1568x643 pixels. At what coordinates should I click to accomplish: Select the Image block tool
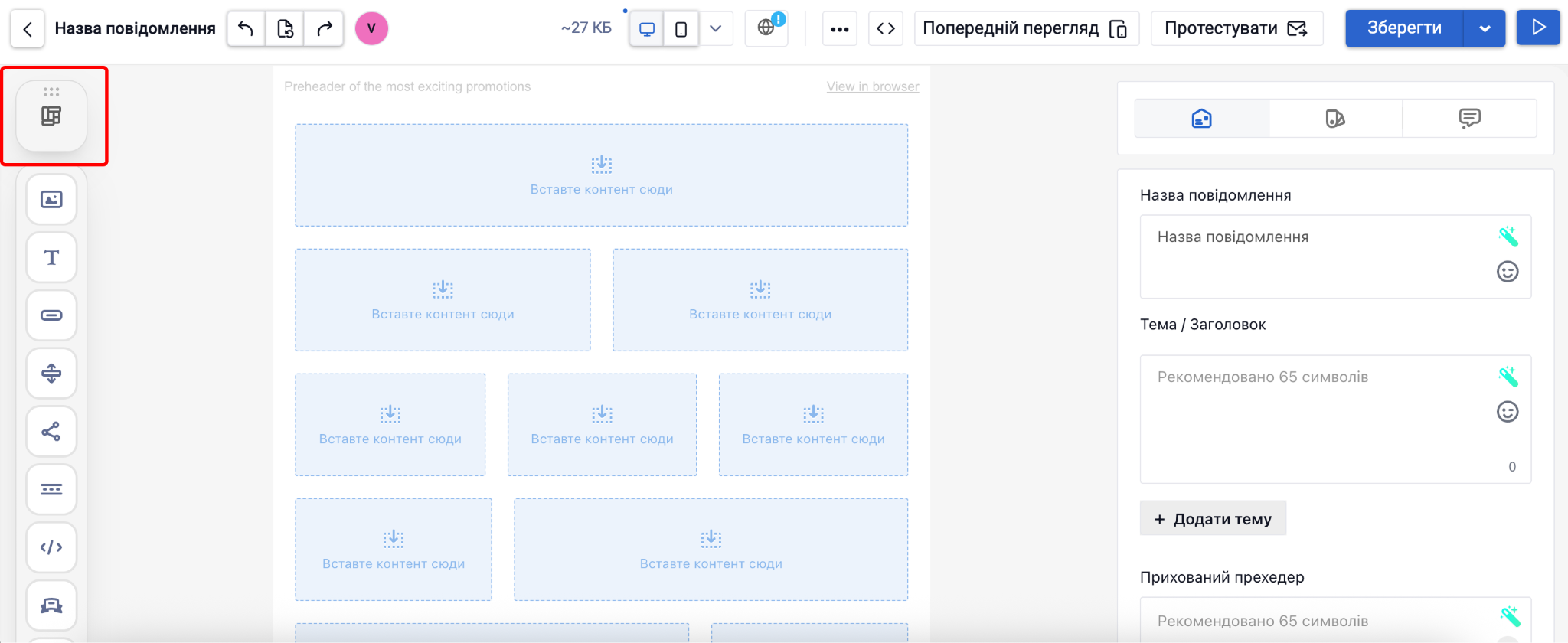(51, 200)
